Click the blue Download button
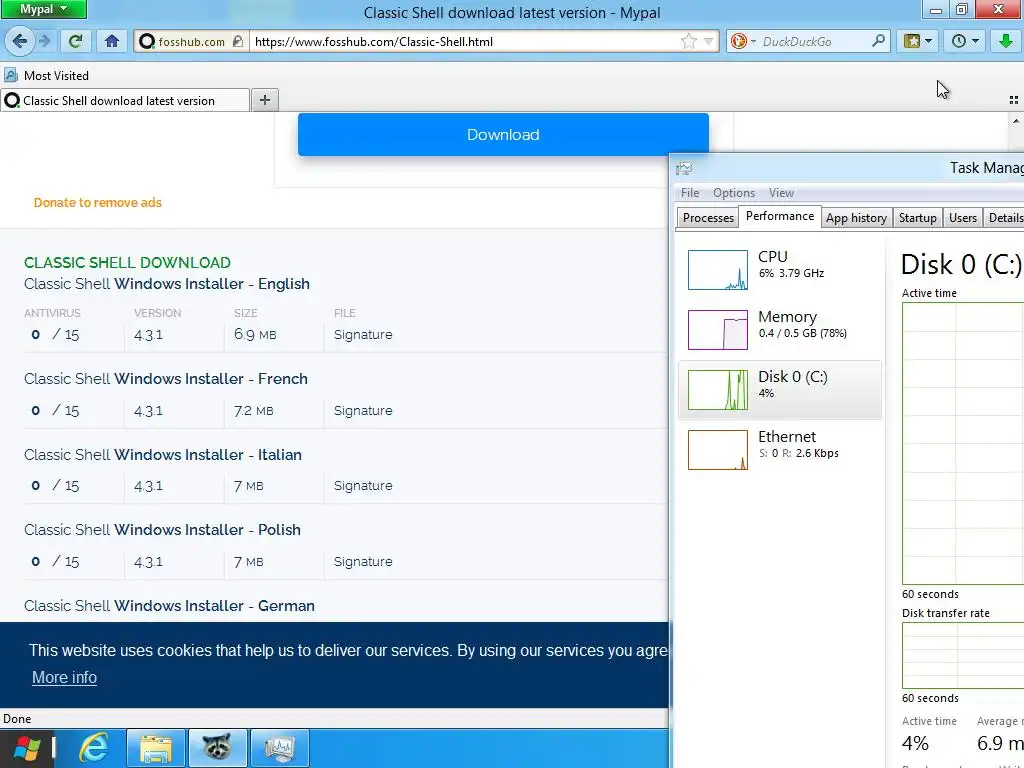 coord(503,135)
